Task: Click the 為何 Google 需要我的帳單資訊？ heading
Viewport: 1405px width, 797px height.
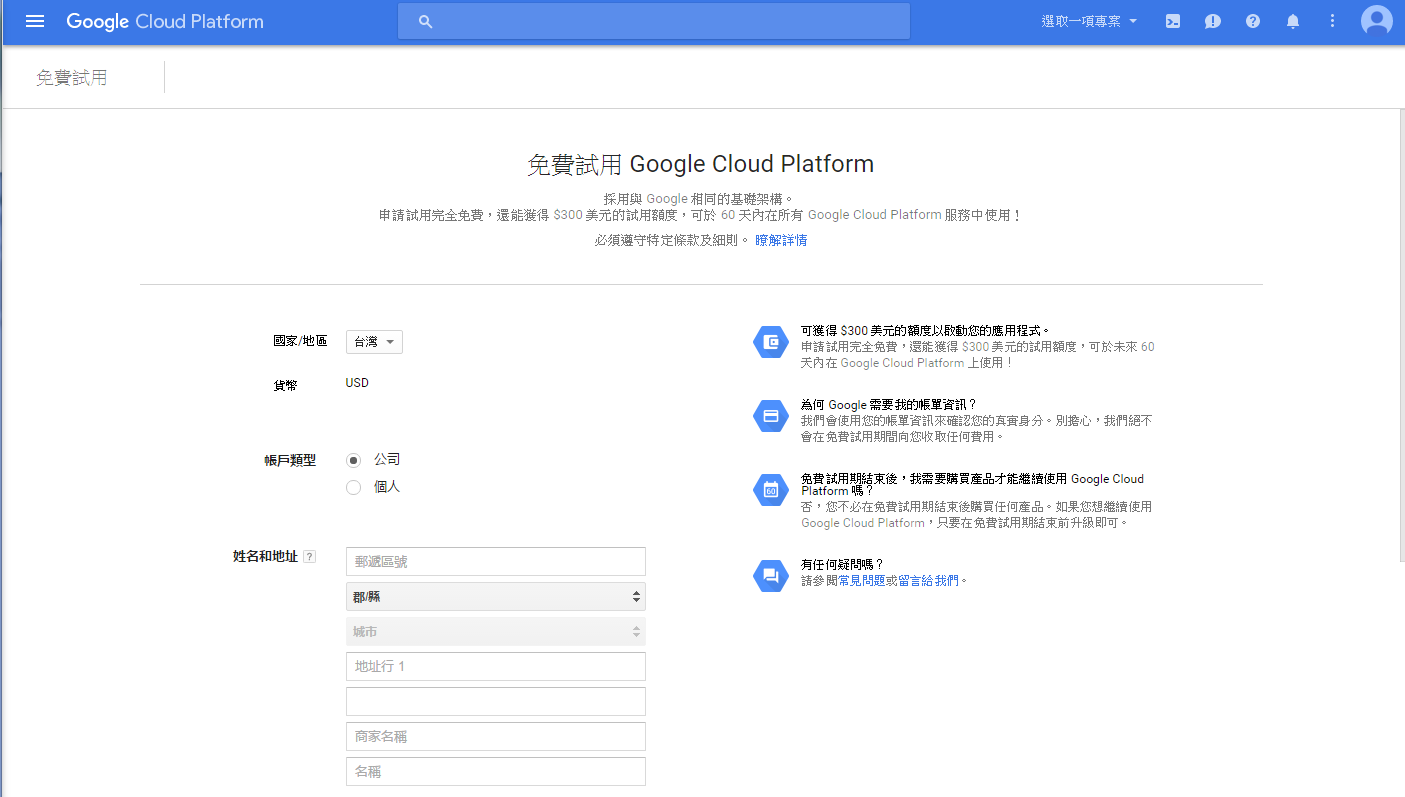Action: [x=889, y=405]
